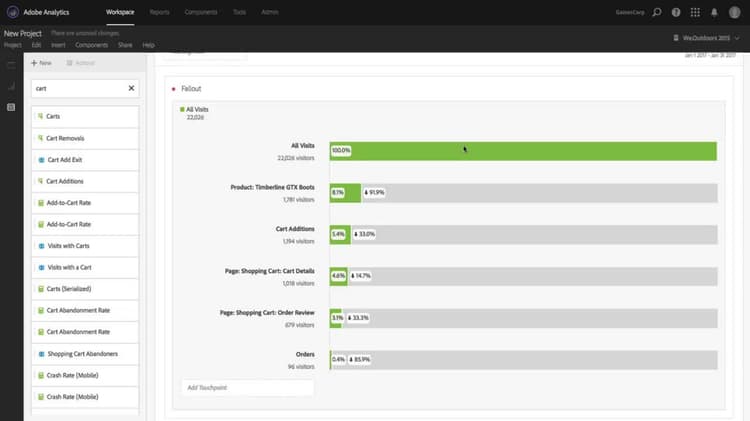The image size is (750, 421).
Task: Open the Panels icon in the left rail
Action: pyautogui.click(x=11, y=65)
